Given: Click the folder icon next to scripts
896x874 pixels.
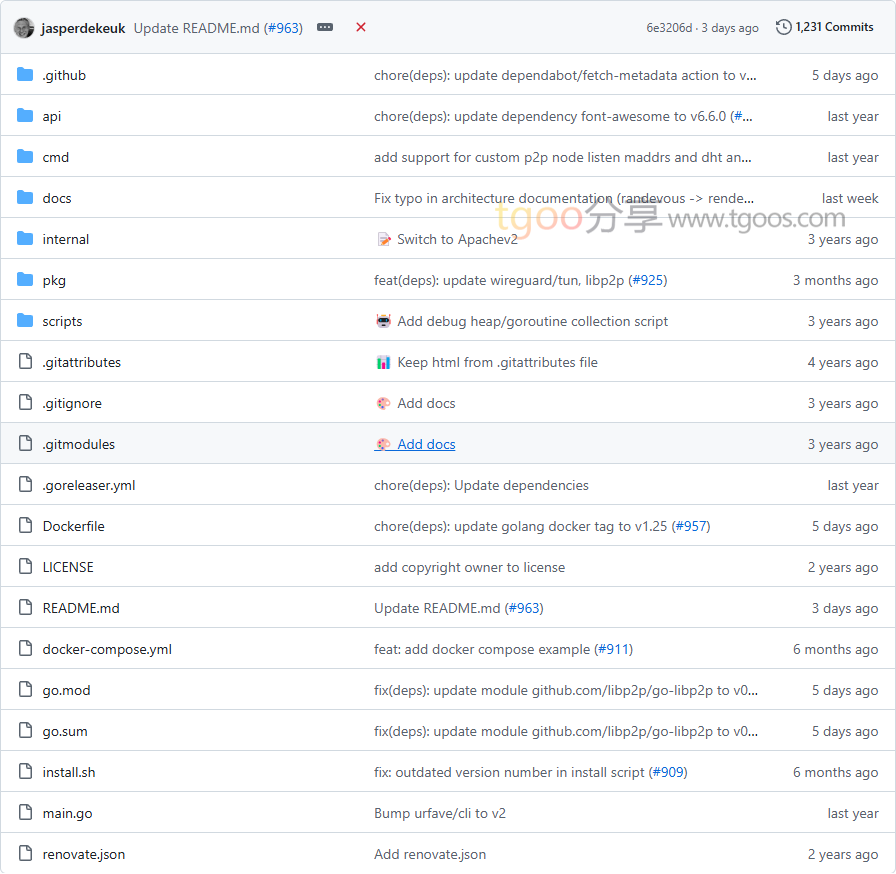Looking at the screenshot, I should point(25,321).
